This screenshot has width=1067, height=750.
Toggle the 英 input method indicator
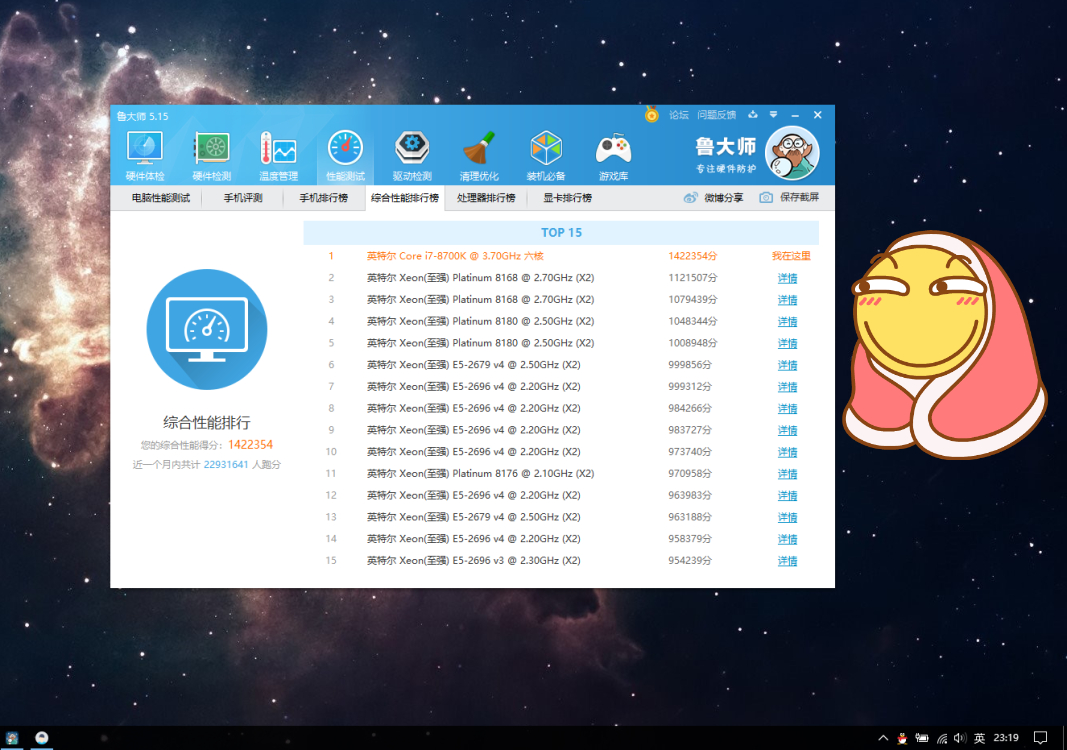coord(979,738)
